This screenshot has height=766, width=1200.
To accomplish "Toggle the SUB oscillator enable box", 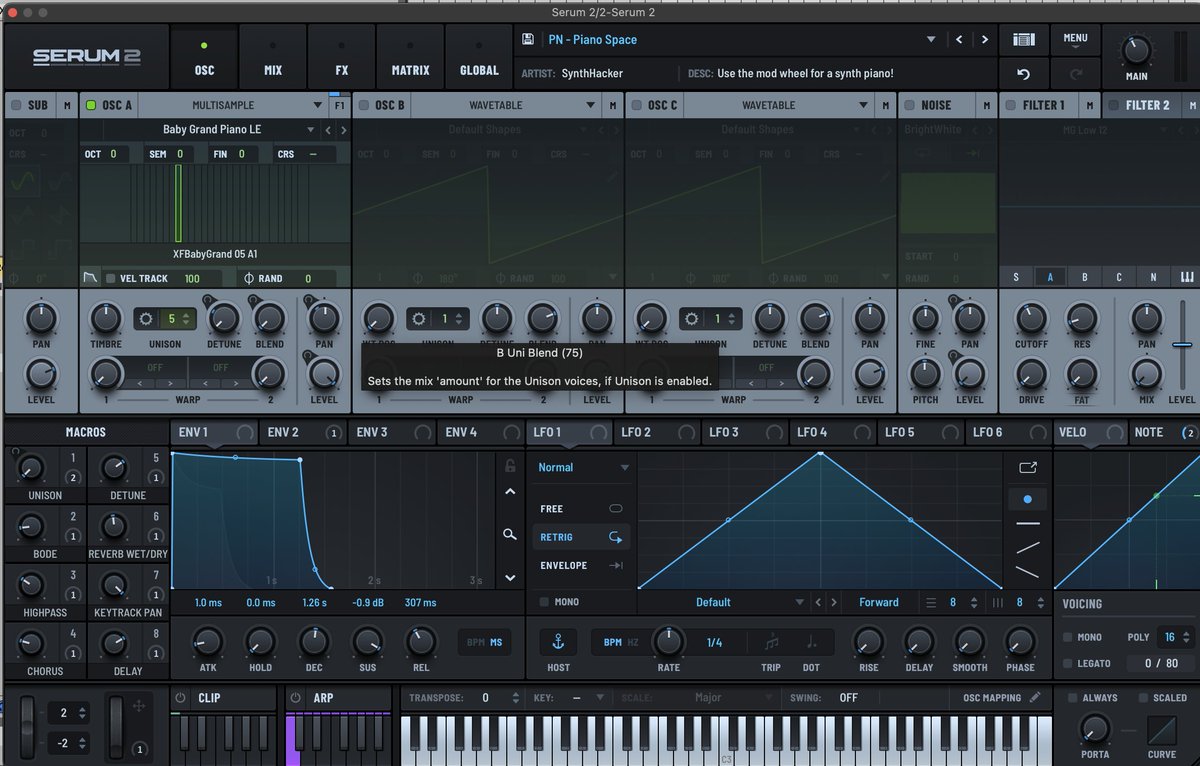I will click(x=15, y=105).
